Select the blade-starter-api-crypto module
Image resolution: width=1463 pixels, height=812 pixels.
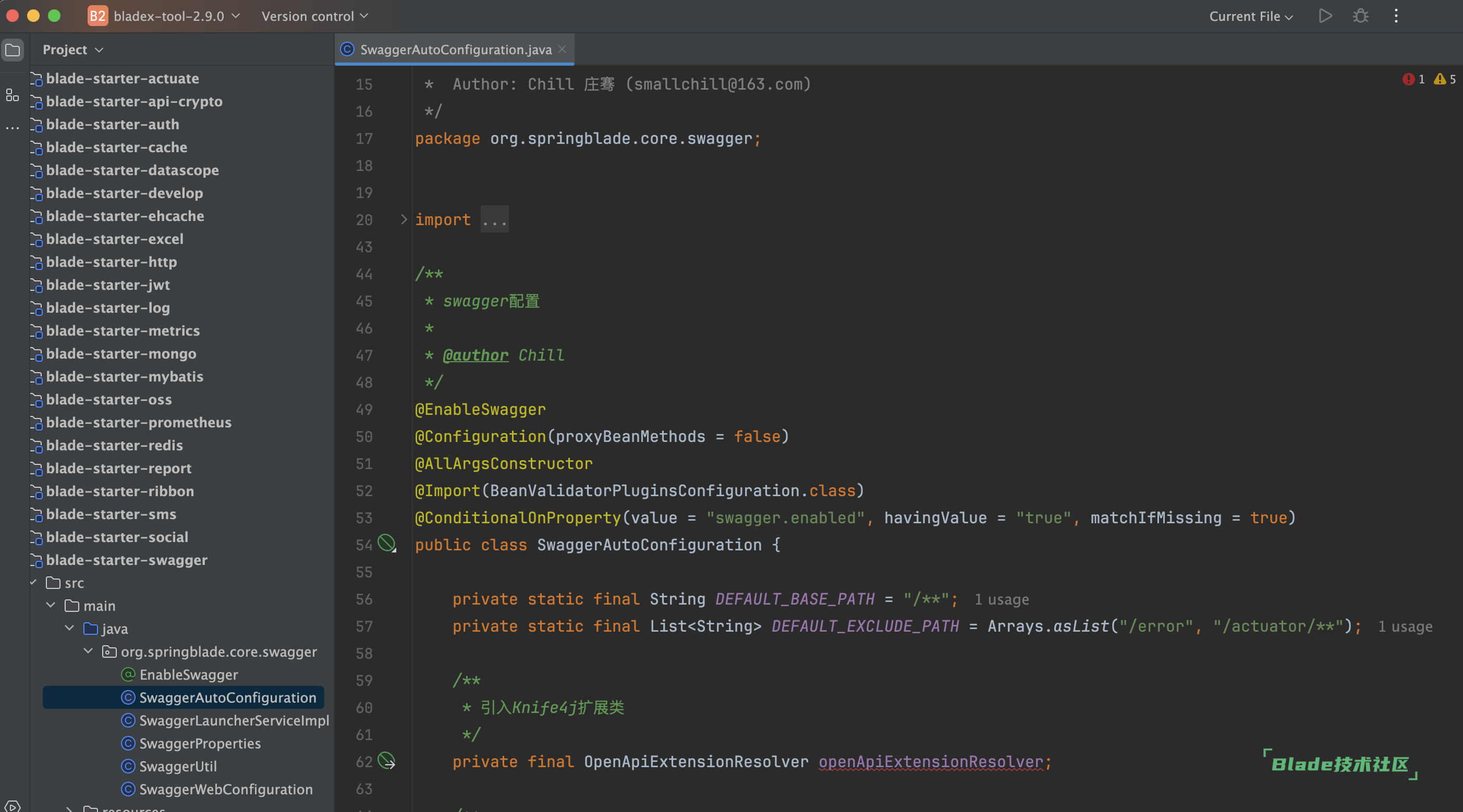coord(134,101)
